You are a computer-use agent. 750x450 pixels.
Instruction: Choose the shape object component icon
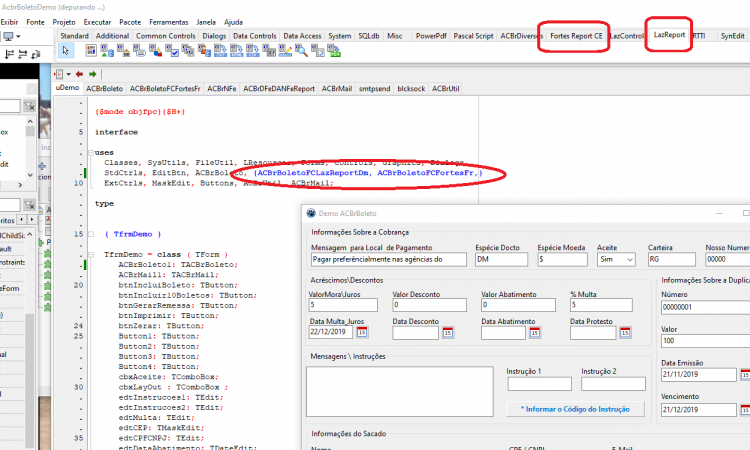point(155,50)
